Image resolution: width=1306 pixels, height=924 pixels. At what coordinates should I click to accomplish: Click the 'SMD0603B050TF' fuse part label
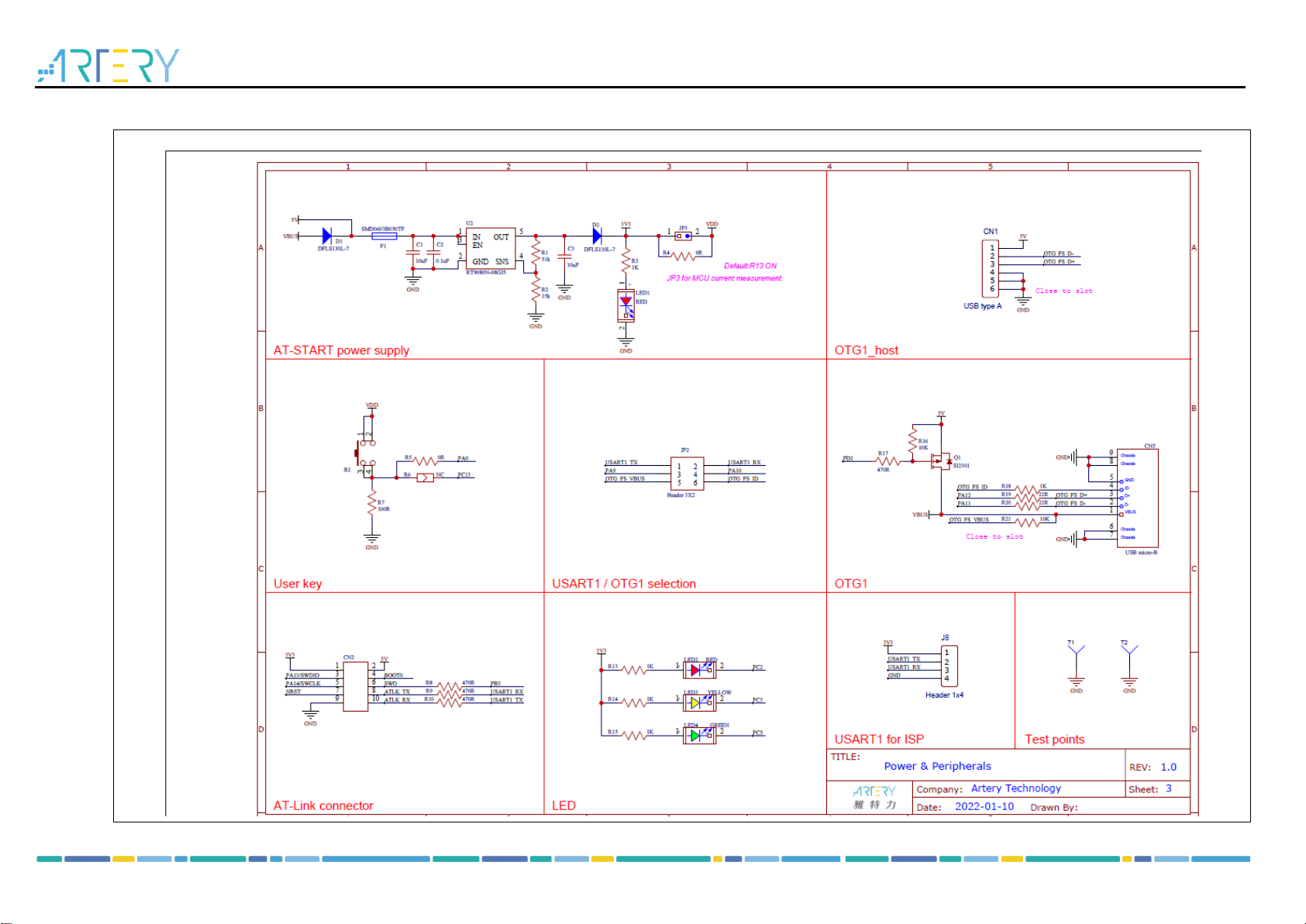[x=383, y=229]
